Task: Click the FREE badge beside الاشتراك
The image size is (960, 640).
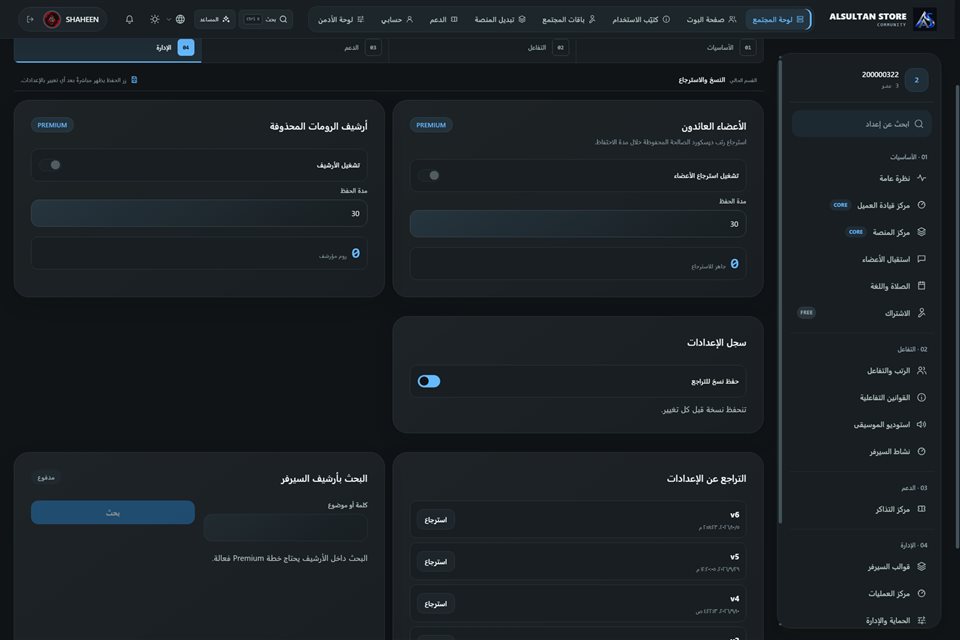Action: [806, 313]
